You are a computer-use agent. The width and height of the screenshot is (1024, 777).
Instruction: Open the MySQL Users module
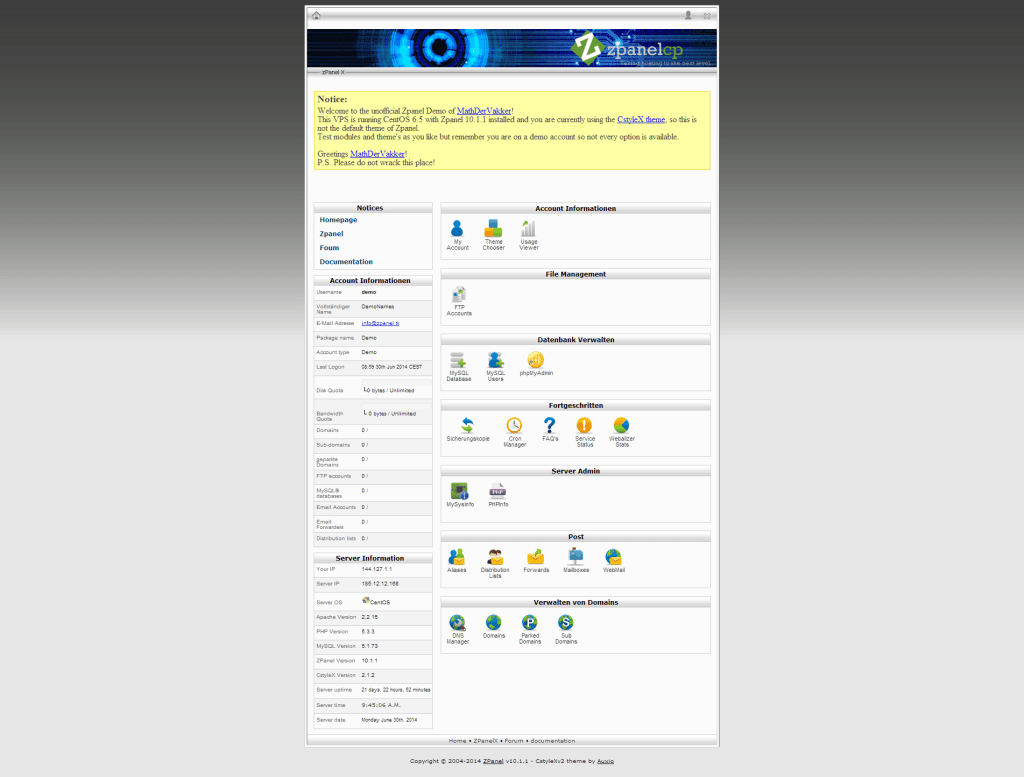tap(496, 366)
